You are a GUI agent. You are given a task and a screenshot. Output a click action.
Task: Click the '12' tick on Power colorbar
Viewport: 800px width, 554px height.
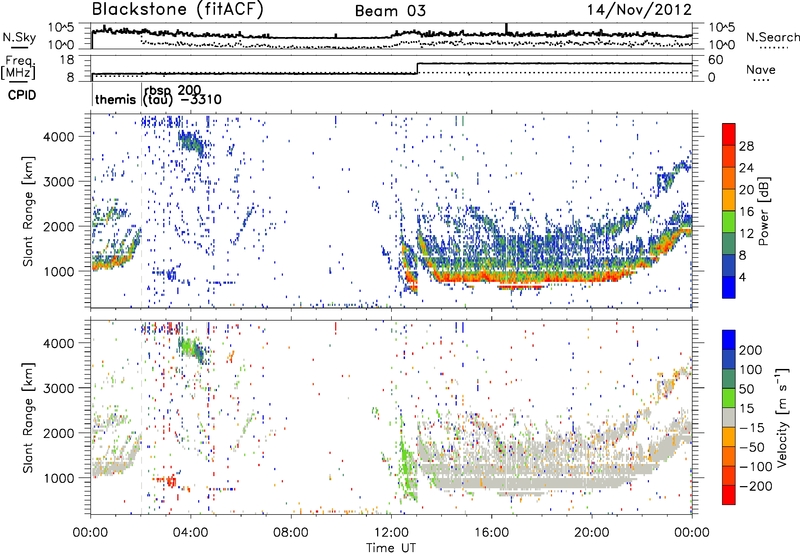pyautogui.click(x=746, y=234)
